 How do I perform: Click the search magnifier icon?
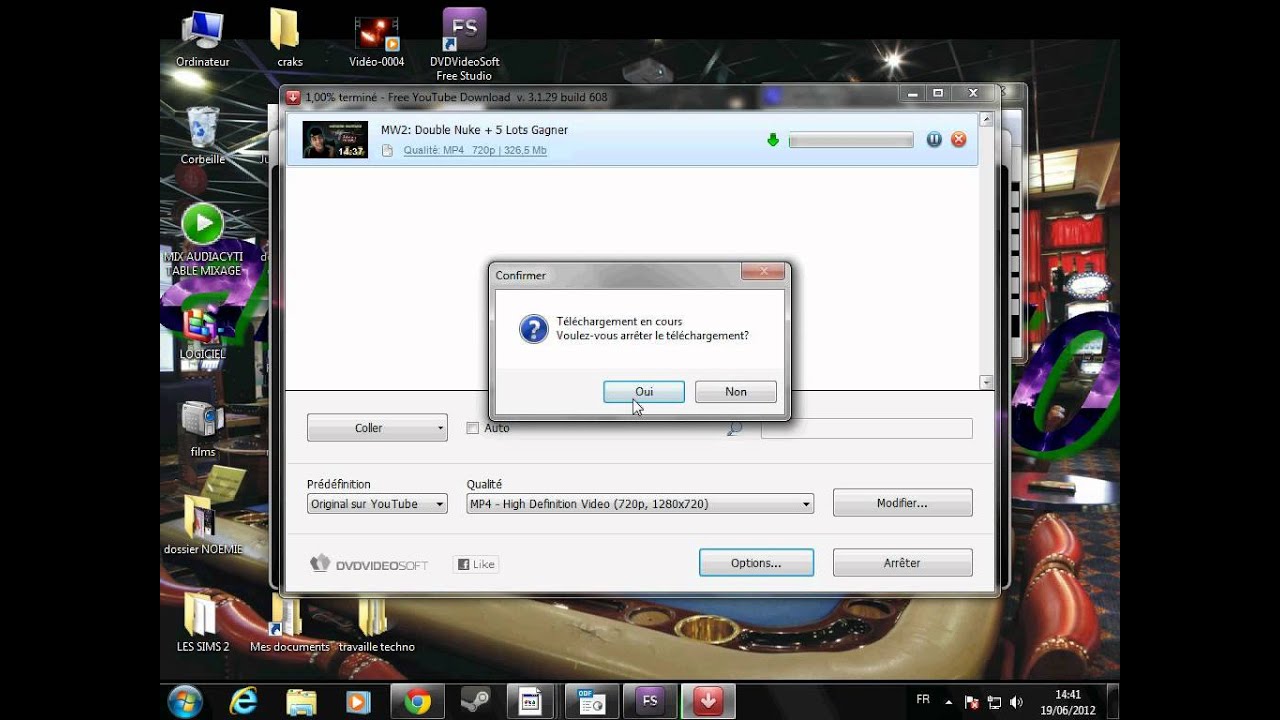click(x=735, y=428)
